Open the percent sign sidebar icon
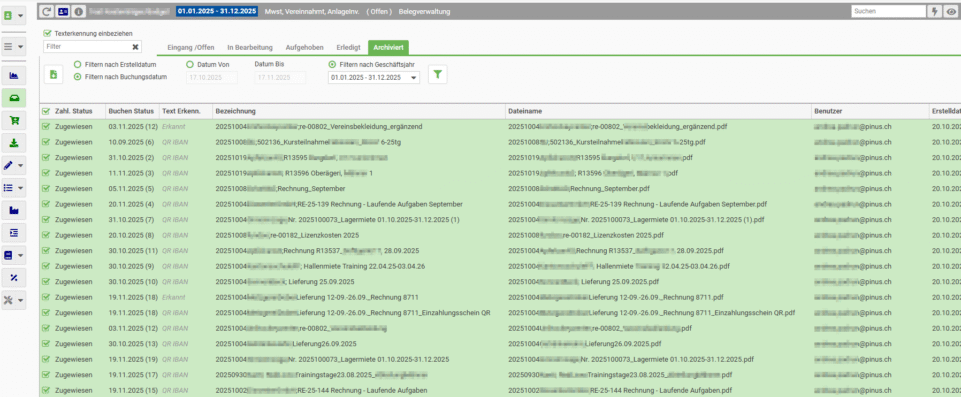 point(13,278)
